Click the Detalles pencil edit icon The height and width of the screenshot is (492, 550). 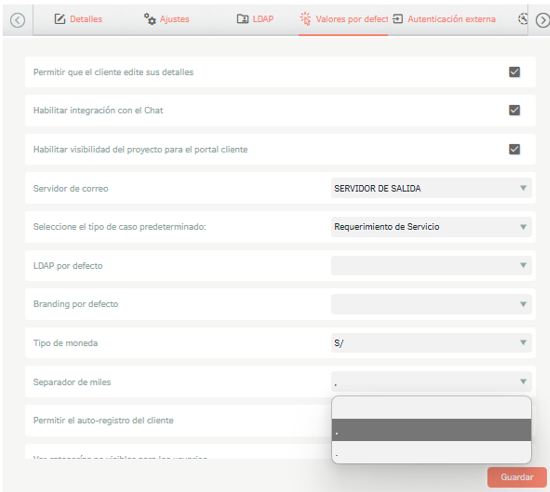pos(60,19)
